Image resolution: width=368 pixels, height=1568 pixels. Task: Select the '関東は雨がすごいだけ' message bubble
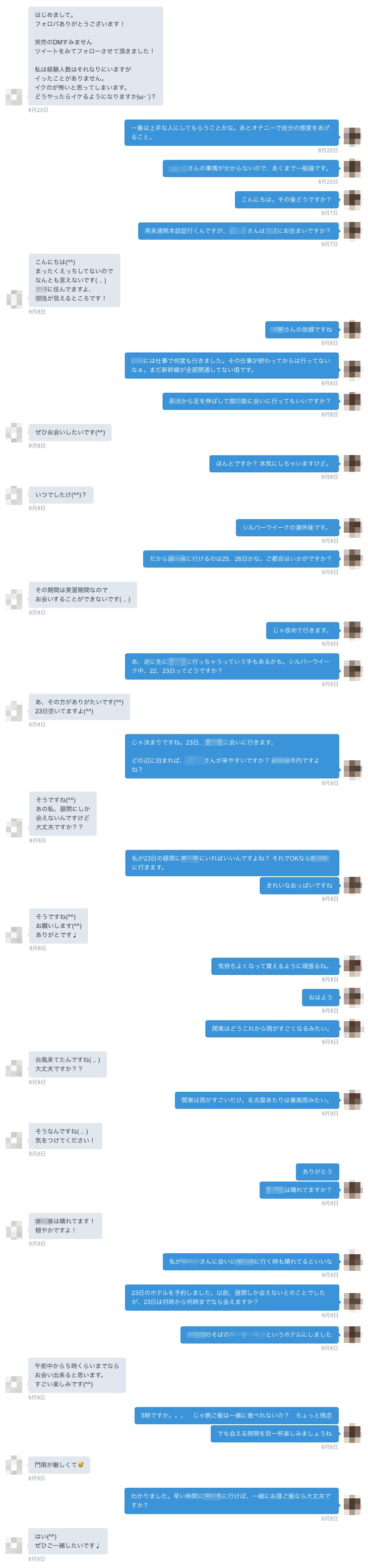(x=257, y=1100)
